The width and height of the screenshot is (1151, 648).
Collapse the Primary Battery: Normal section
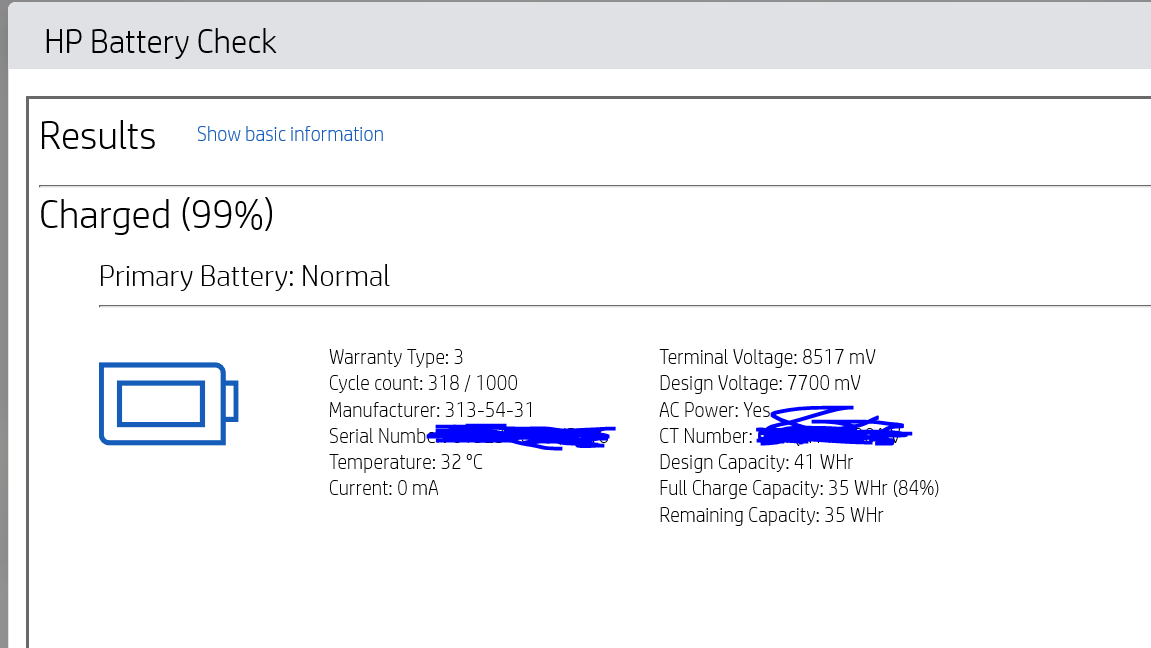[x=244, y=276]
